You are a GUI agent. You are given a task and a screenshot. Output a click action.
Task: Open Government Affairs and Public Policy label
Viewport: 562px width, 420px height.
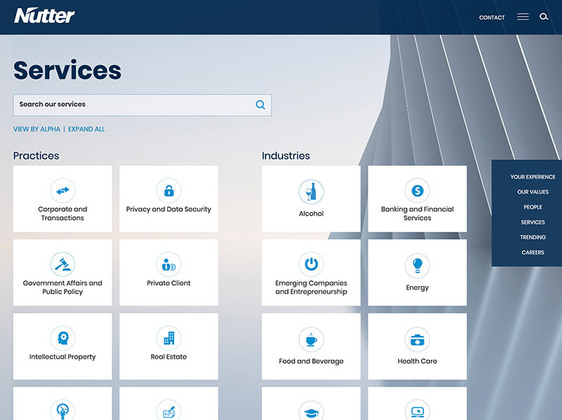[63, 287]
